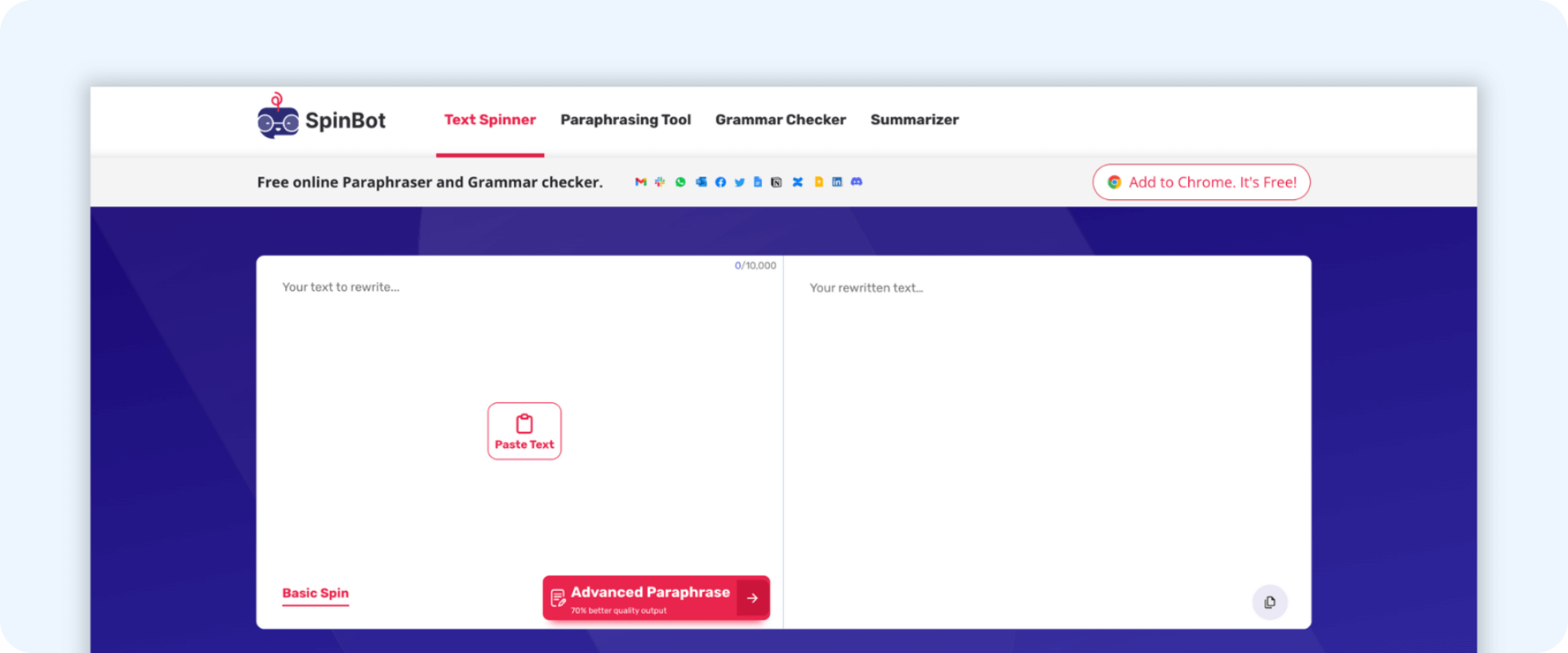The width and height of the screenshot is (1568, 653).
Task: Click the LinkedIn icon
Action: point(837,182)
